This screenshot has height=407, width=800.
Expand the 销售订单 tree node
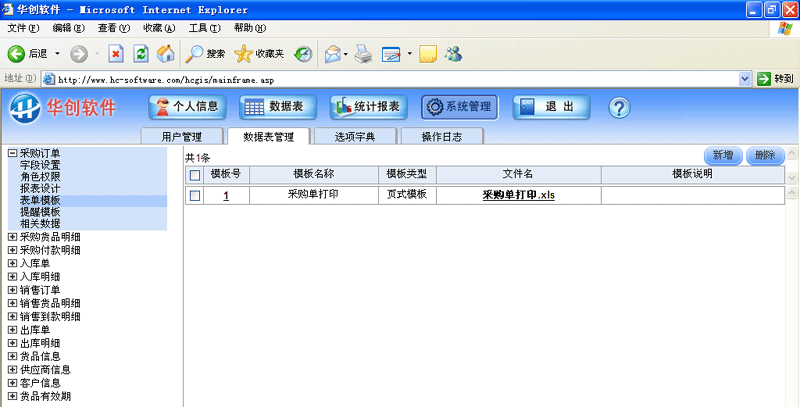(12, 291)
